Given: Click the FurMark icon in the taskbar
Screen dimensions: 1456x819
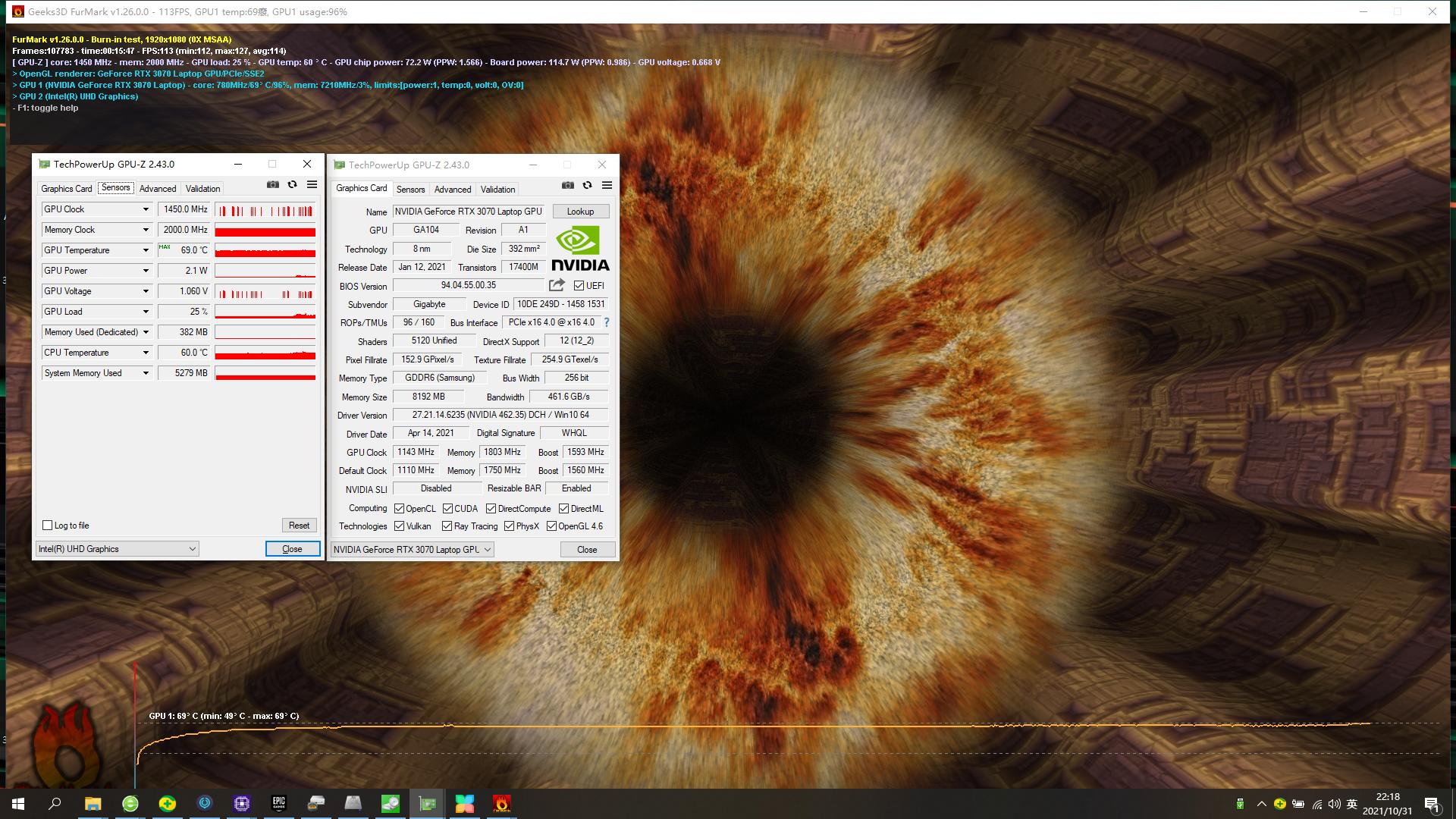Looking at the screenshot, I should click(x=501, y=803).
